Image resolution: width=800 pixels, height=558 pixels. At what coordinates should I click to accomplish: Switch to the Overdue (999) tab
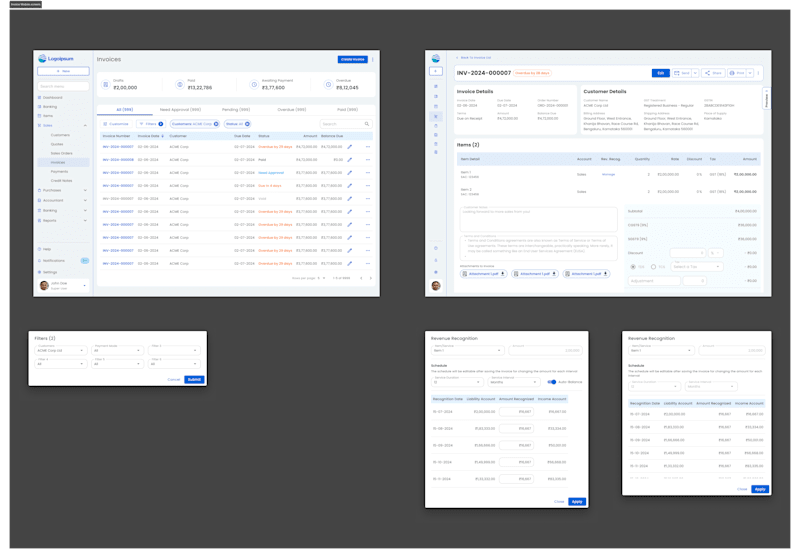click(292, 110)
